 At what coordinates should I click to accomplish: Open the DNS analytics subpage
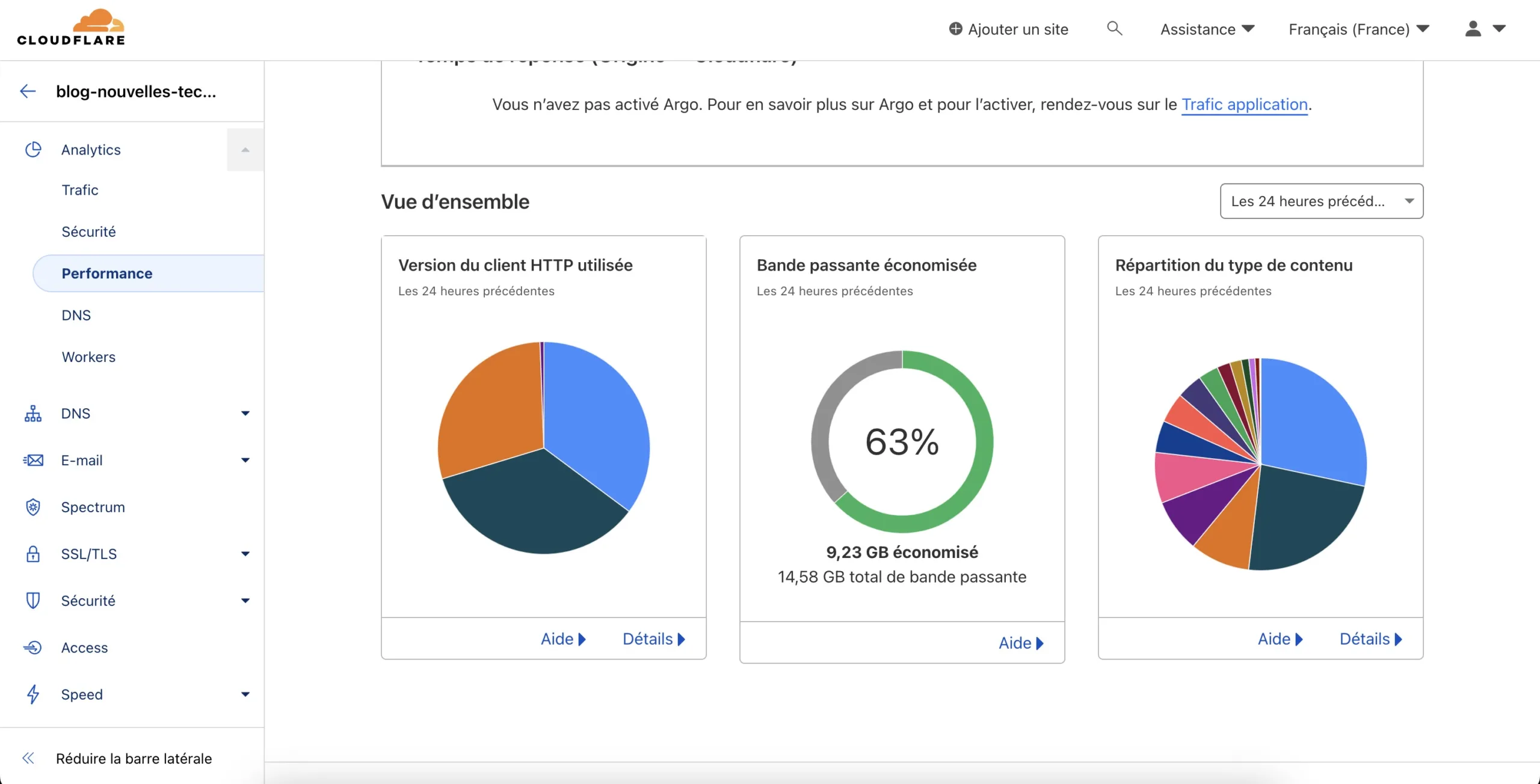click(76, 316)
